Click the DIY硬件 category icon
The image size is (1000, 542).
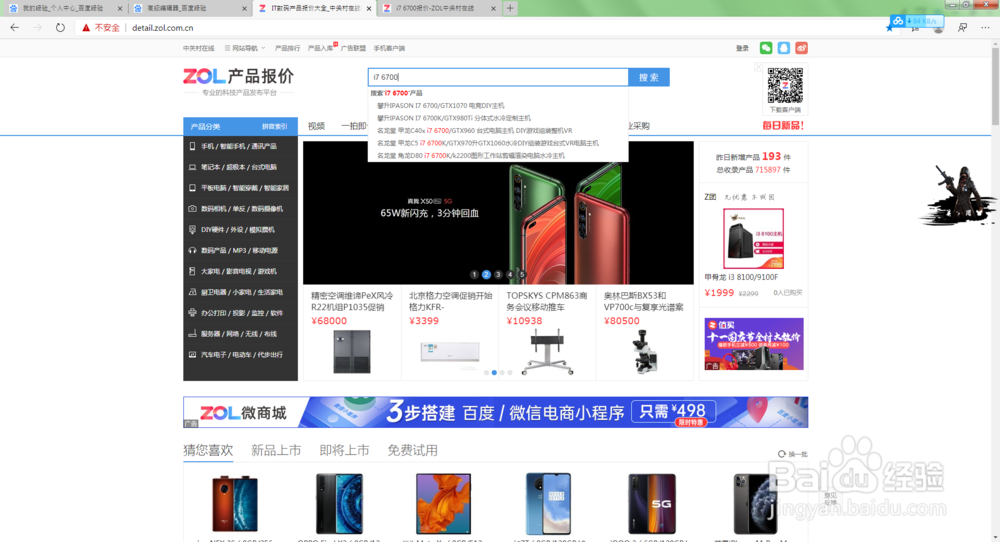(192, 230)
